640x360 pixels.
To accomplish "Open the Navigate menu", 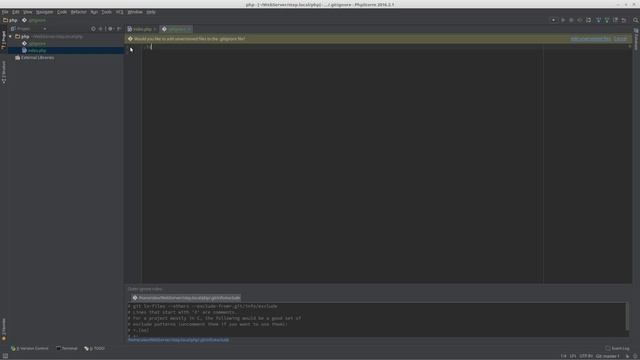I will tap(44, 12).
